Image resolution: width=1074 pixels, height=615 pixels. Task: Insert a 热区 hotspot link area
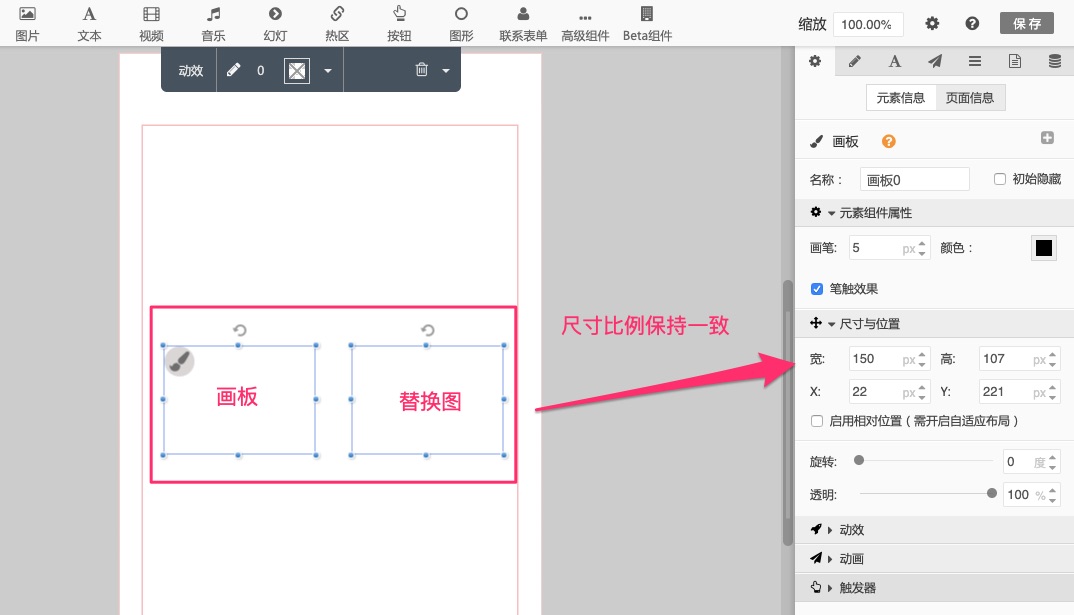pos(337,23)
